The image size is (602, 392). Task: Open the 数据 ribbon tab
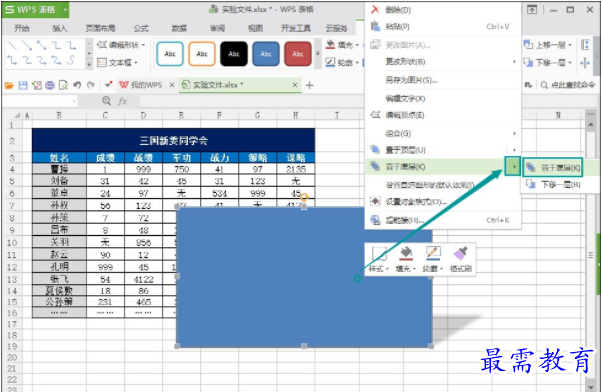(x=179, y=28)
